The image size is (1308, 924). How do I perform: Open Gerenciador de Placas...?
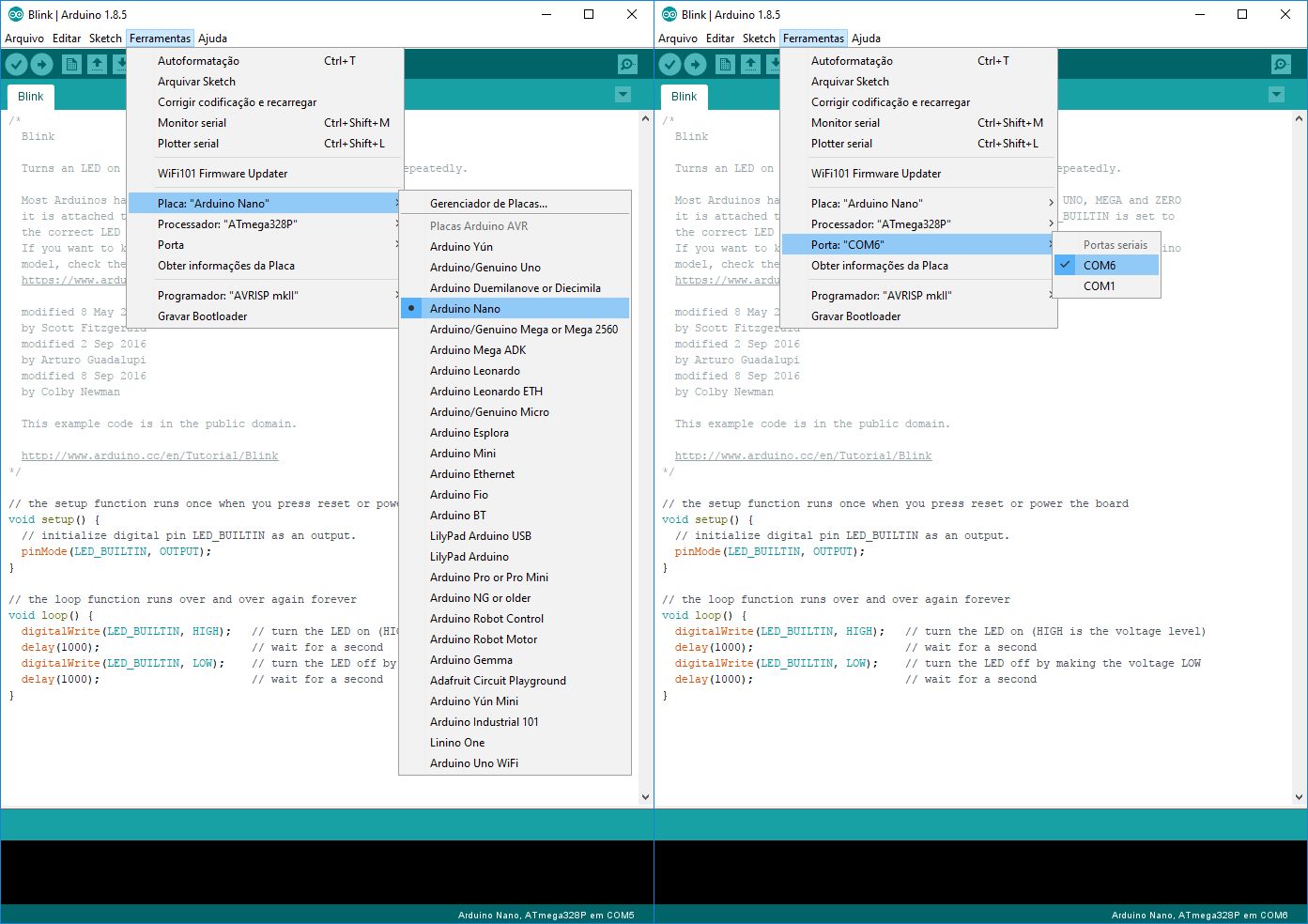(x=515, y=203)
